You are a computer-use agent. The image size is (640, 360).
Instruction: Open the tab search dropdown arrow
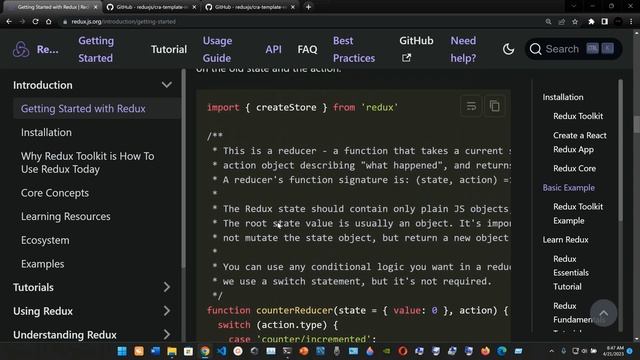(573, 6)
